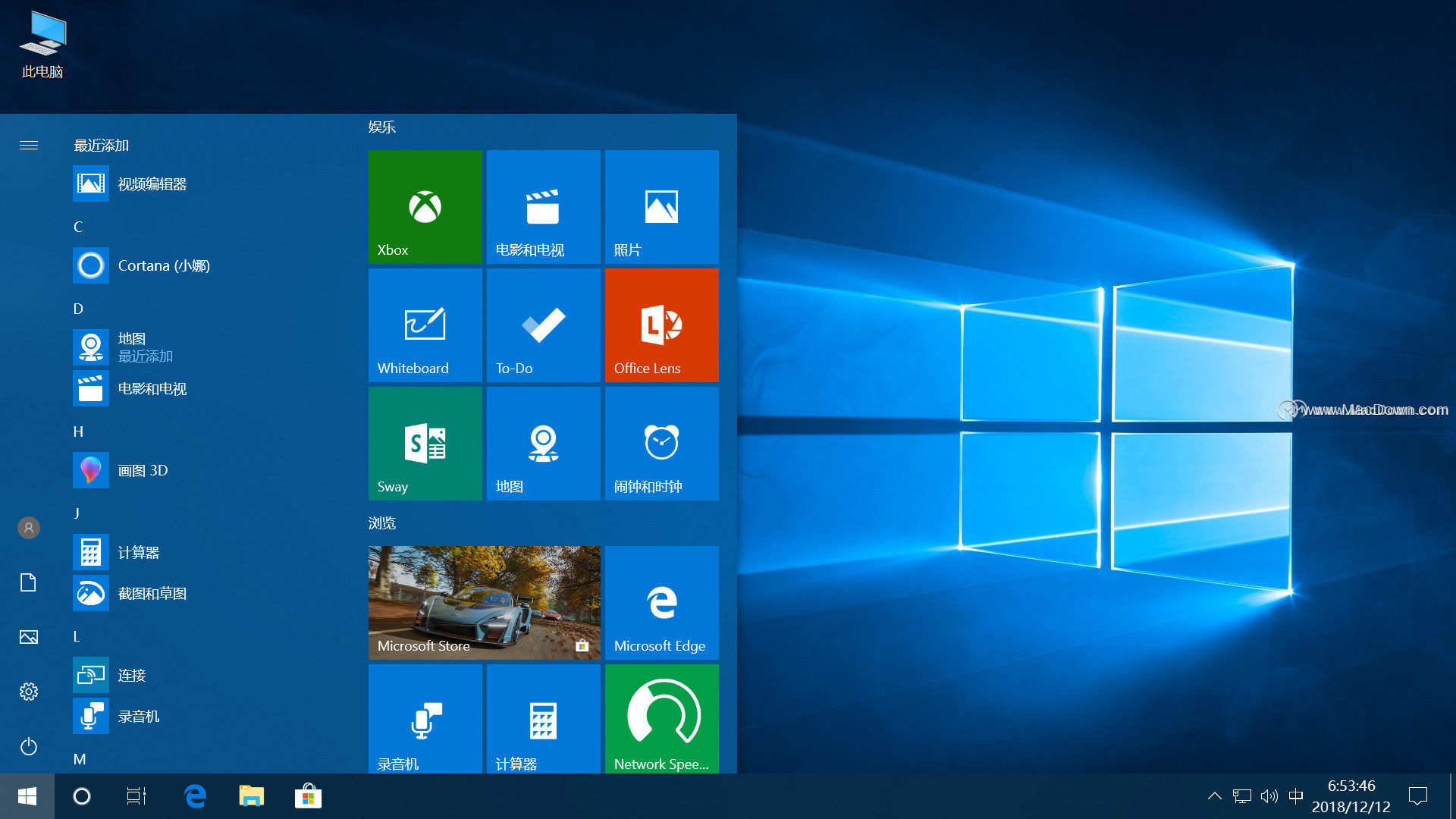Open the Power options button
1456x819 pixels.
[29, 746]
